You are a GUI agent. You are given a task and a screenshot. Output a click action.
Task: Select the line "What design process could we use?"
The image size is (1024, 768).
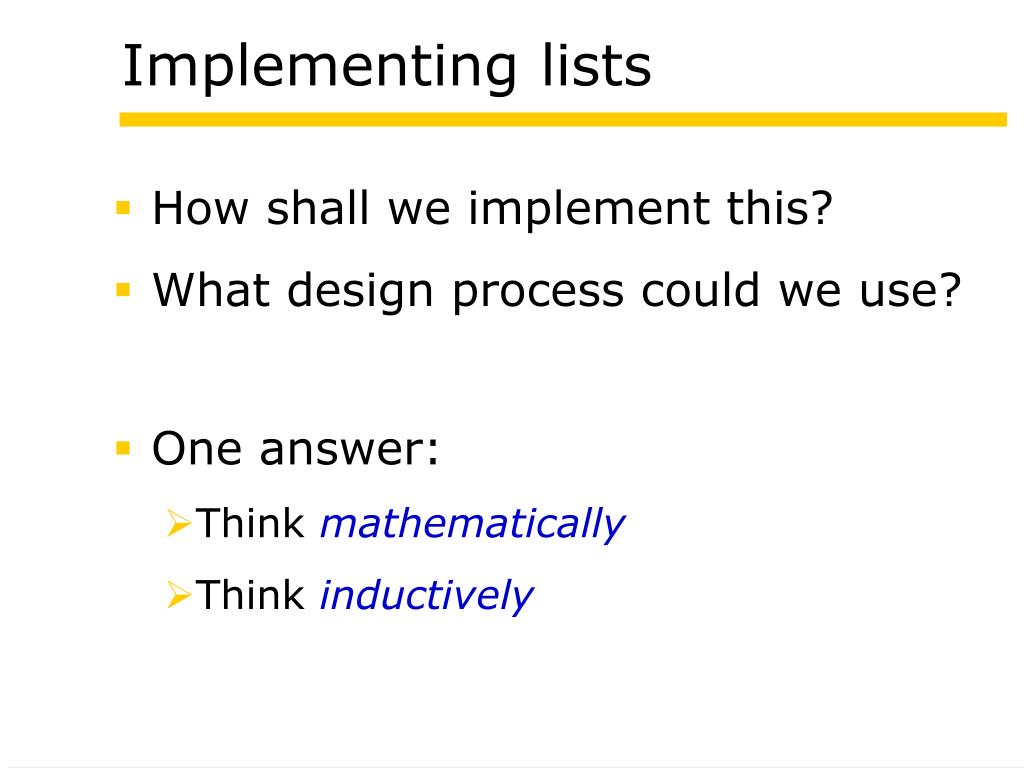pos(557,291)
